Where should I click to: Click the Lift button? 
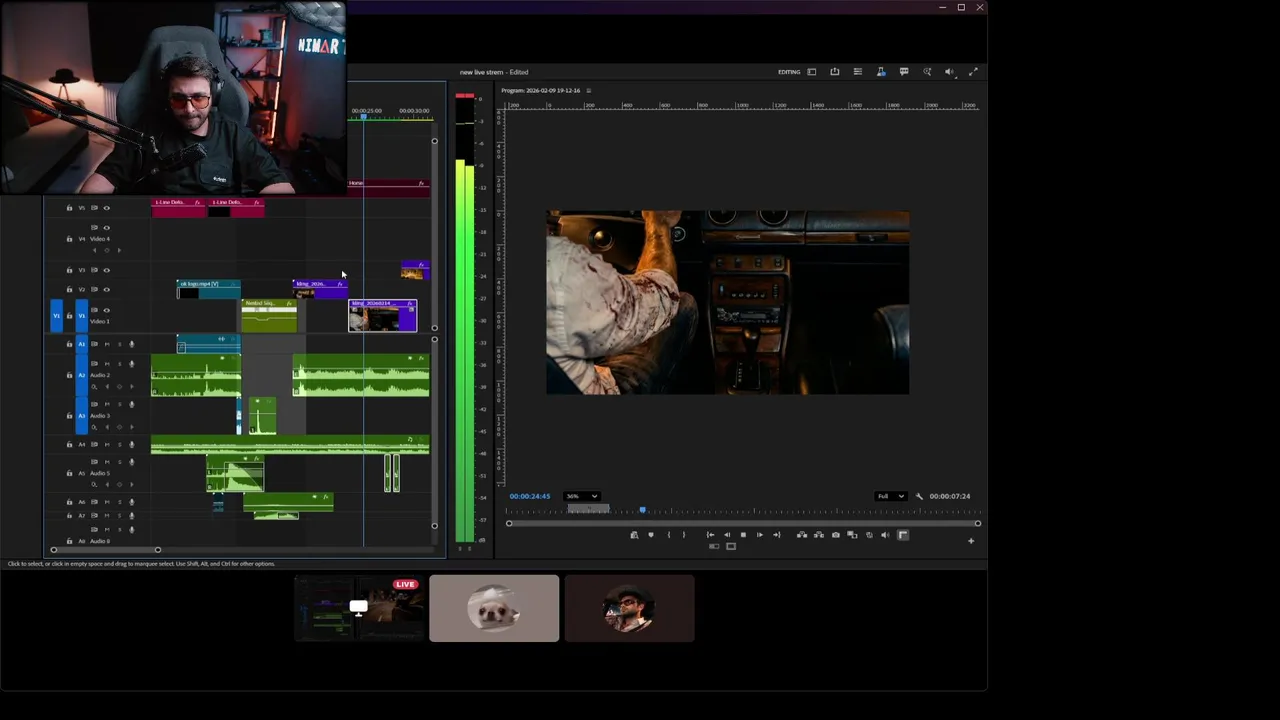point(802,535)
